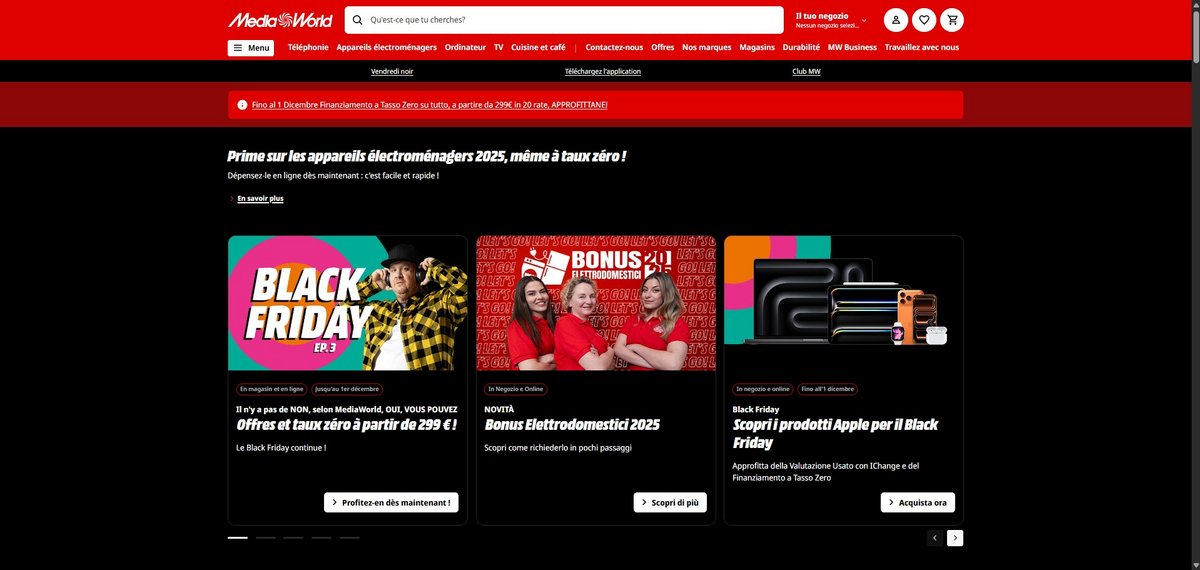This screenshot has width=1200, height=570.
Task: Select the fourth carousel page indicator
Action: tap(321, 537)
